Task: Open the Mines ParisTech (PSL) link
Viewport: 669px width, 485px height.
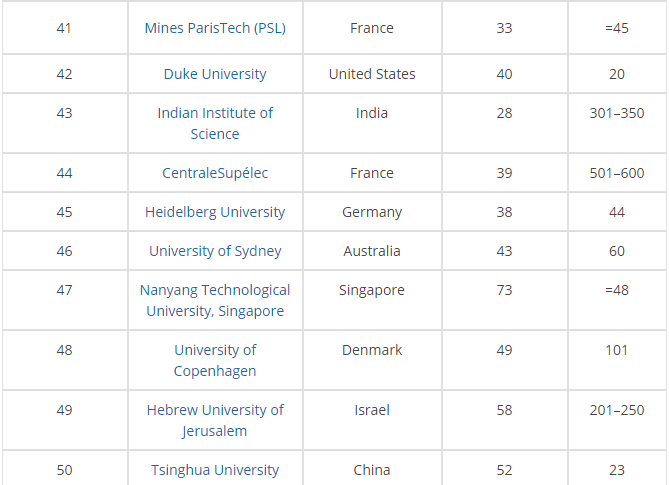Action: 215,28
